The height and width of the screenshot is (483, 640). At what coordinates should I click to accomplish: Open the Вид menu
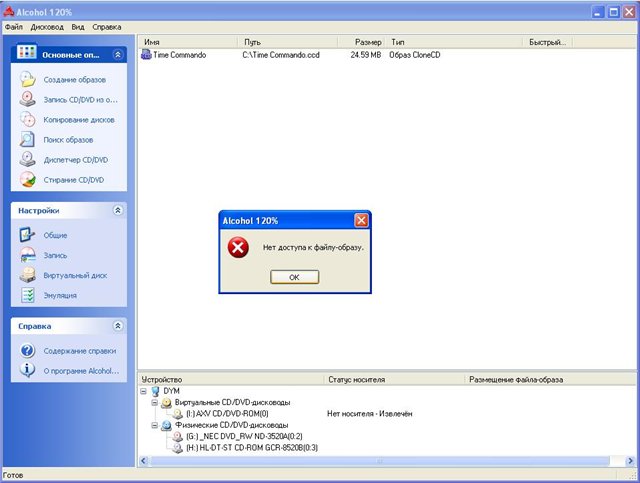[78, 27]
